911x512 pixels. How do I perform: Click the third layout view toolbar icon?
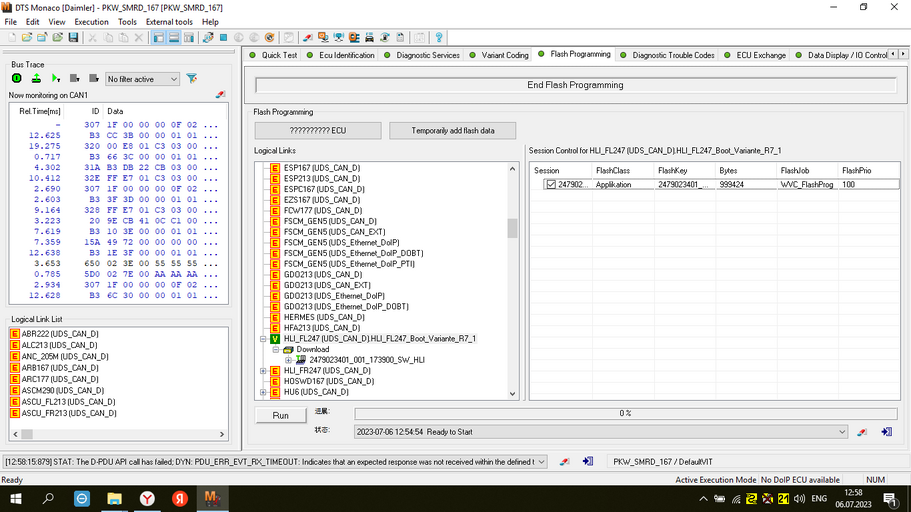(189, 38)
